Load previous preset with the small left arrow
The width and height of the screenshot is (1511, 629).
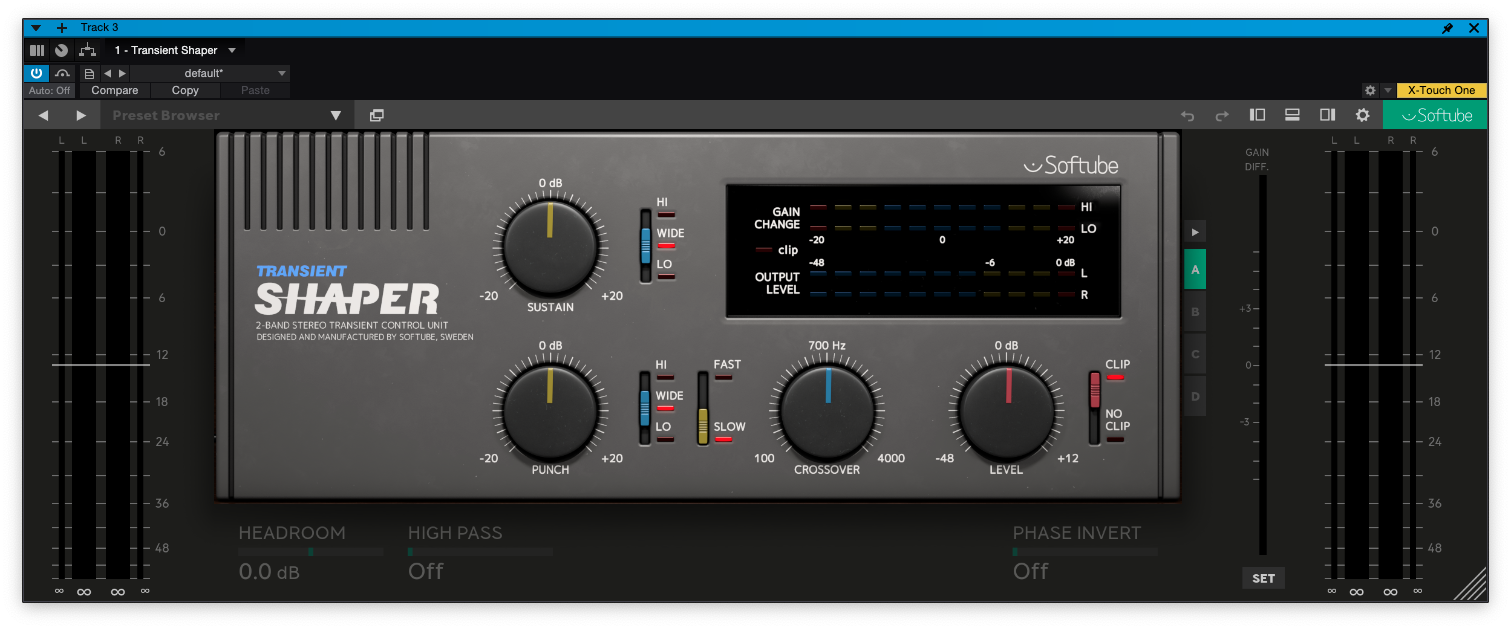107,73
